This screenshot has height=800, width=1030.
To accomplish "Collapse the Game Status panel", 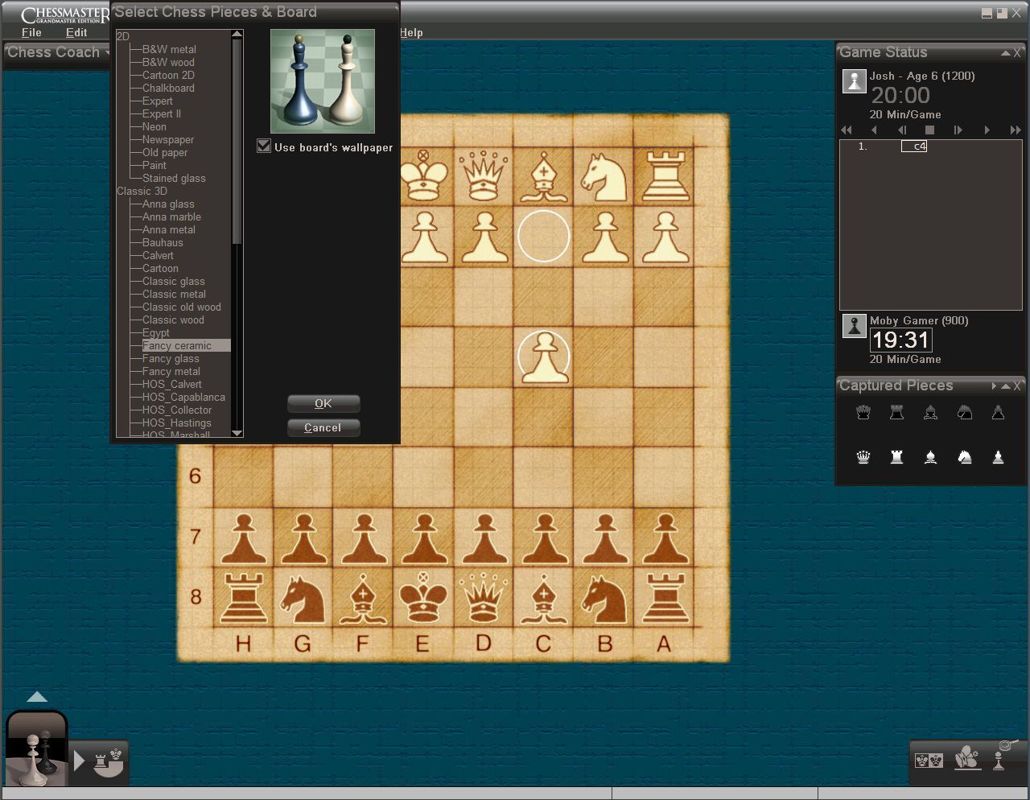I will 1005,53.
